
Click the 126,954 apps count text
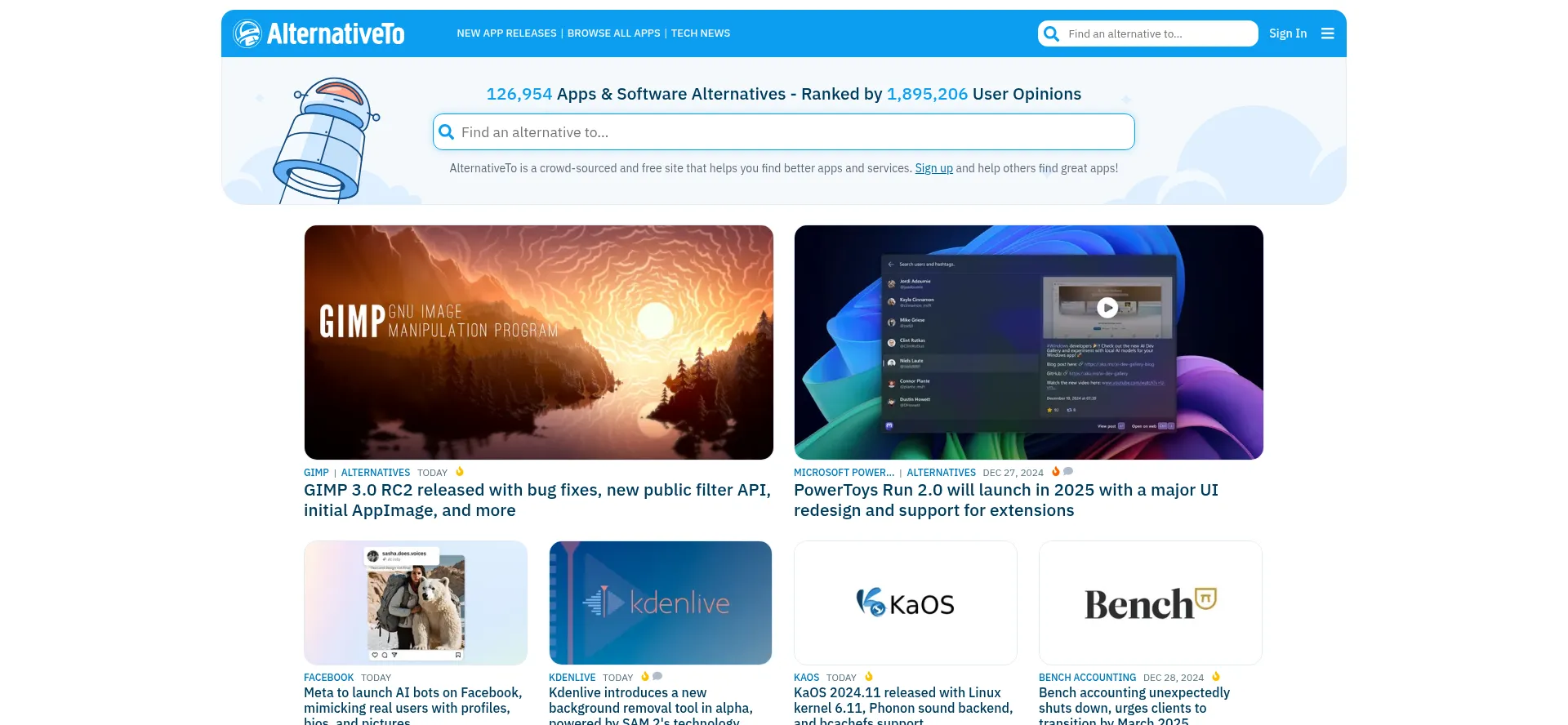point(519,94)
